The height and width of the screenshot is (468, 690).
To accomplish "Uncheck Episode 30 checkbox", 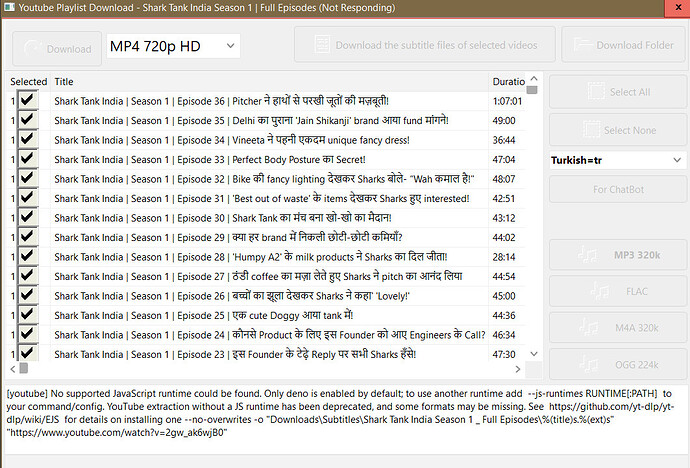I will [27, 217].
